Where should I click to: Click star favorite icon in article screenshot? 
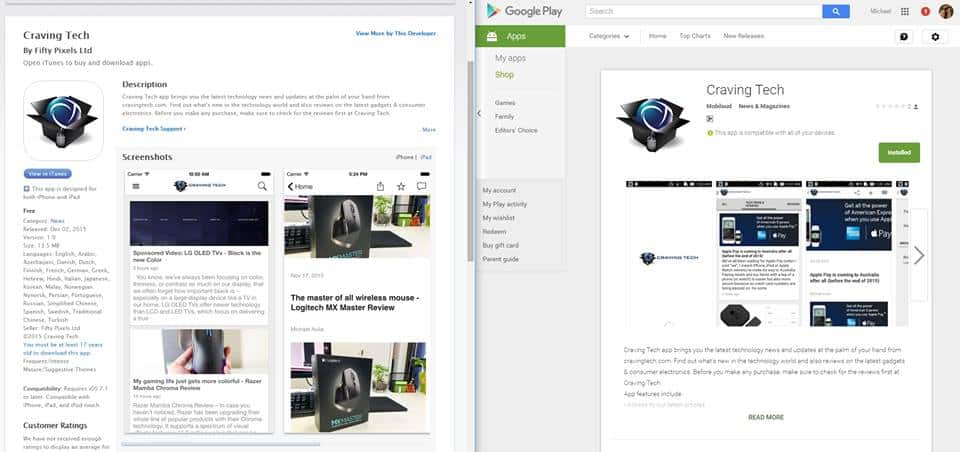[x=401, y=186]
